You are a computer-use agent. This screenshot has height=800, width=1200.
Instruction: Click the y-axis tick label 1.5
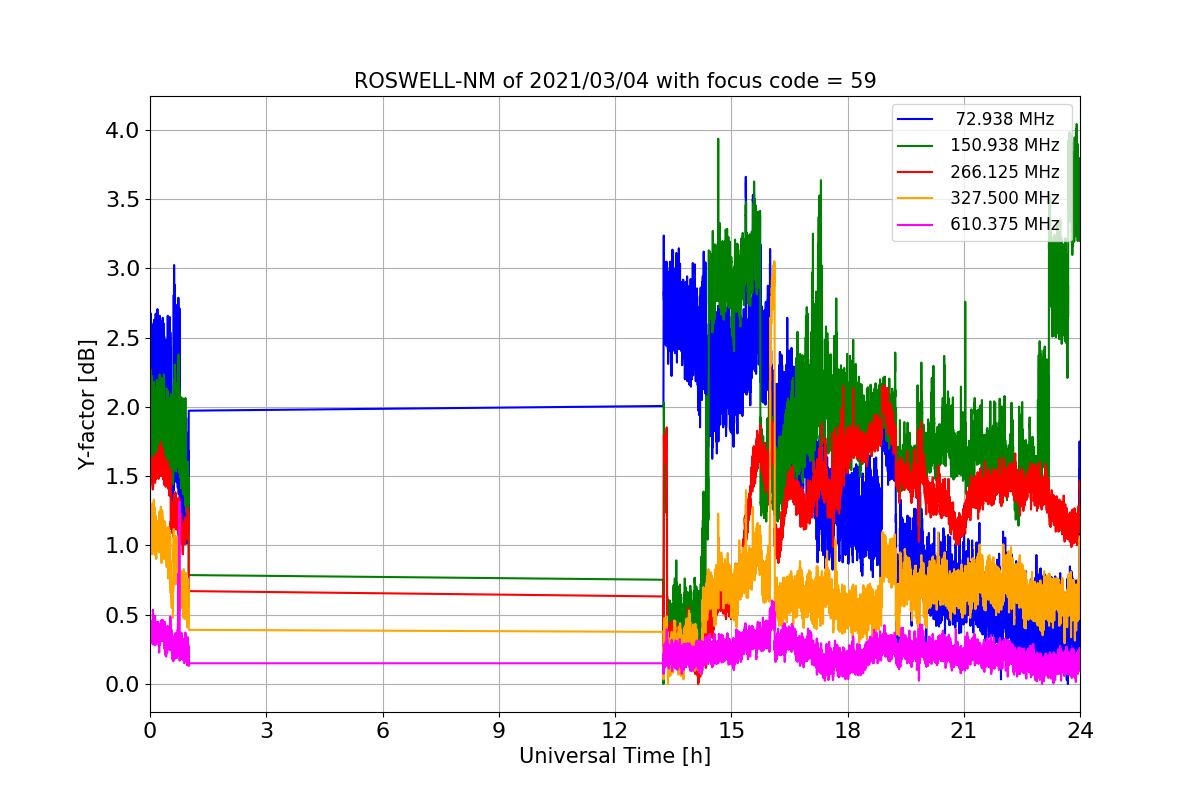(x=123, y=477)
